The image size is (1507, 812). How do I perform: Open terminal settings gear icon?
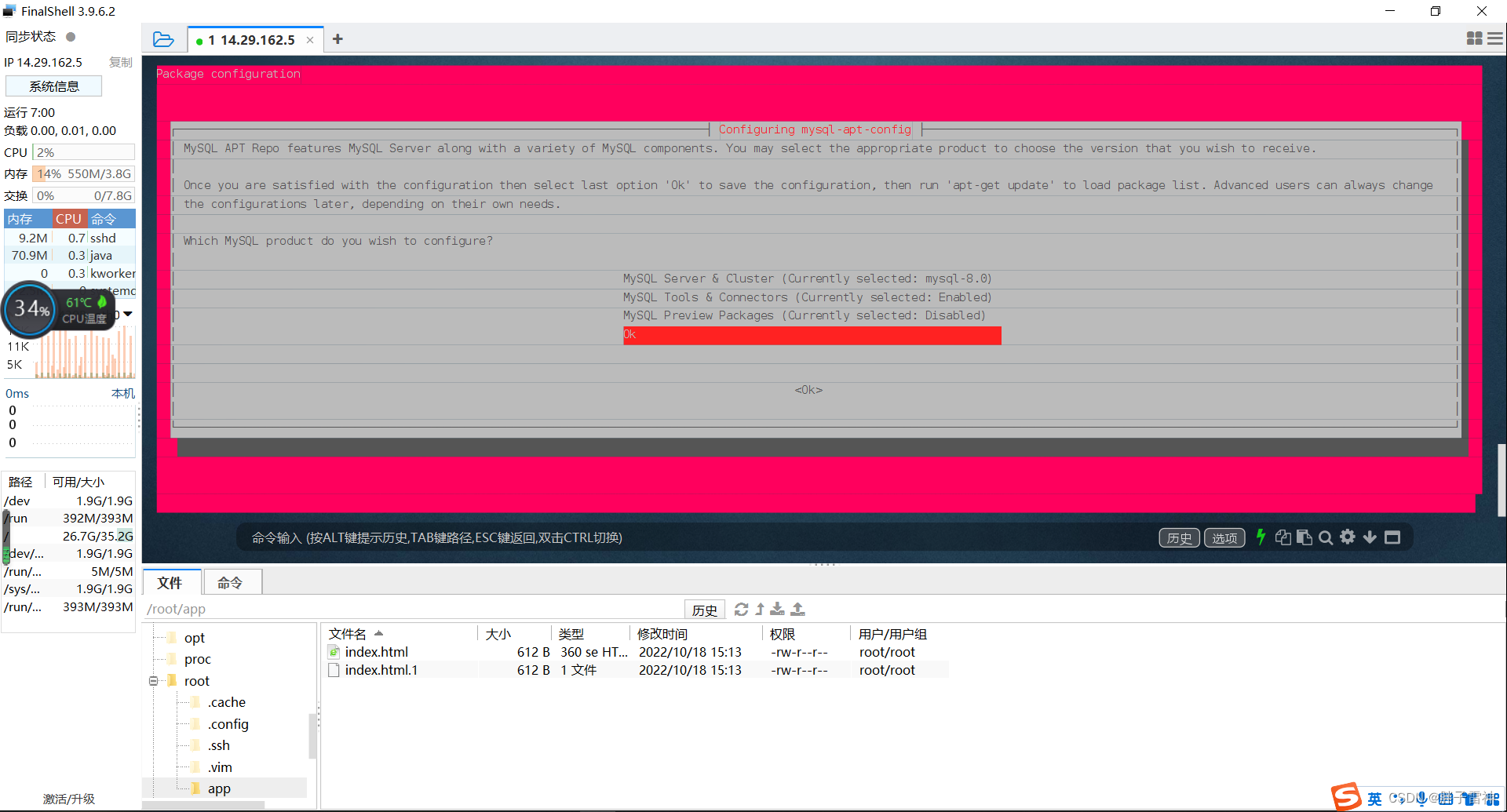coord(1348,537)
